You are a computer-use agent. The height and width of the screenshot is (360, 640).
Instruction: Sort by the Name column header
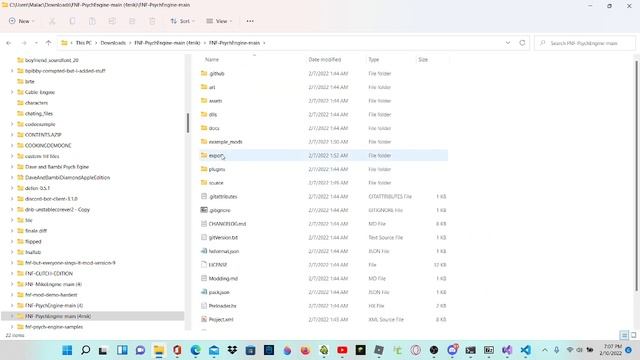212,60
